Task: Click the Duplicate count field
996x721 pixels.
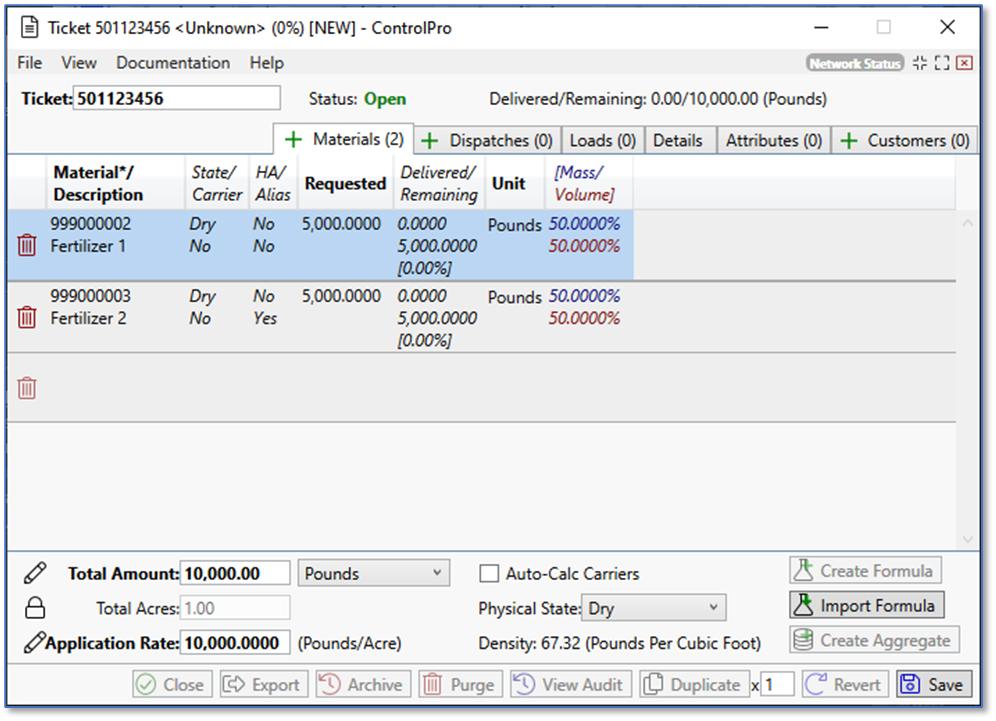Action: [x=778, y=685]
